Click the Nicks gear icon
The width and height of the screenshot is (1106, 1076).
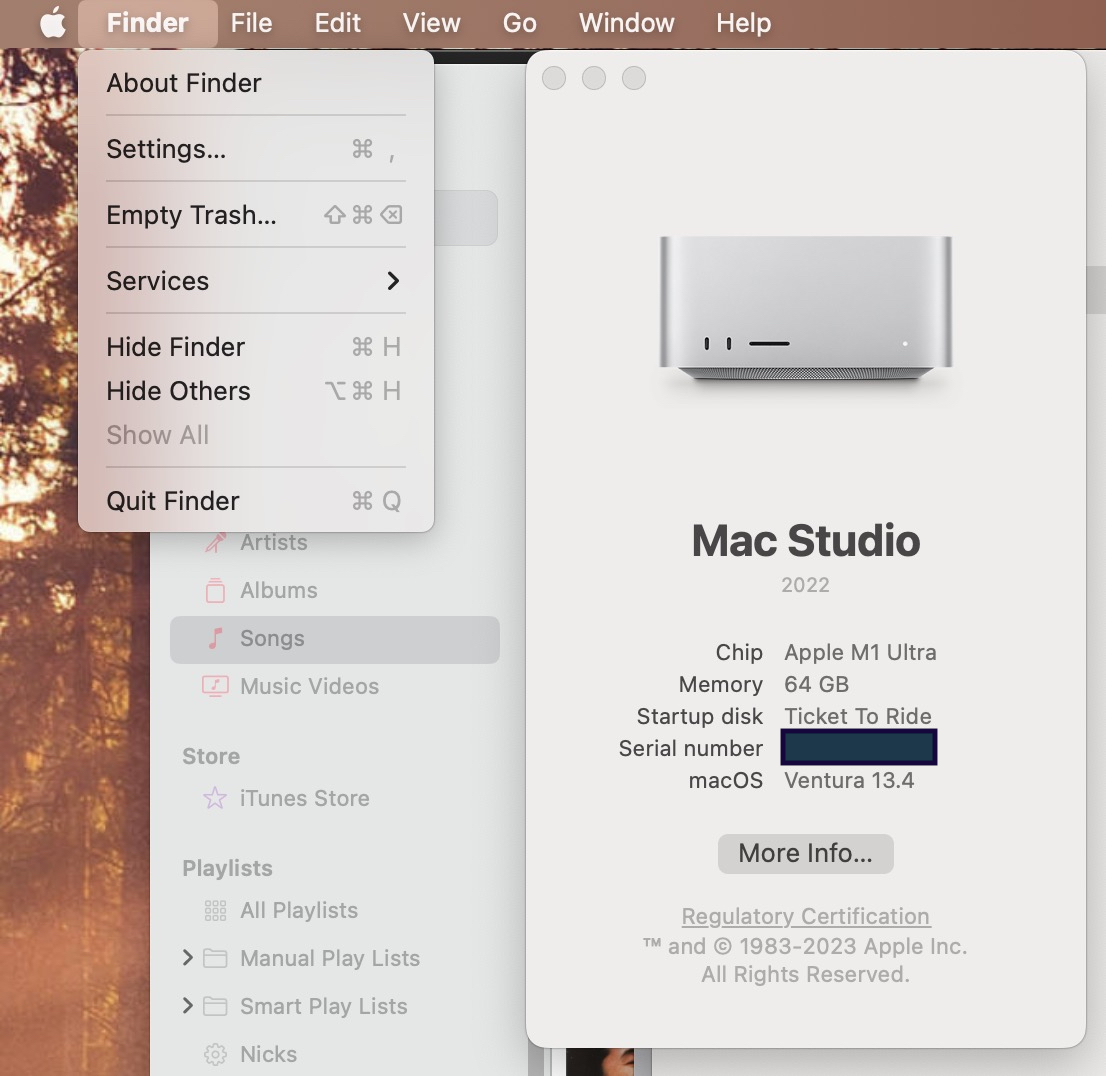(x=215, y=1055)
